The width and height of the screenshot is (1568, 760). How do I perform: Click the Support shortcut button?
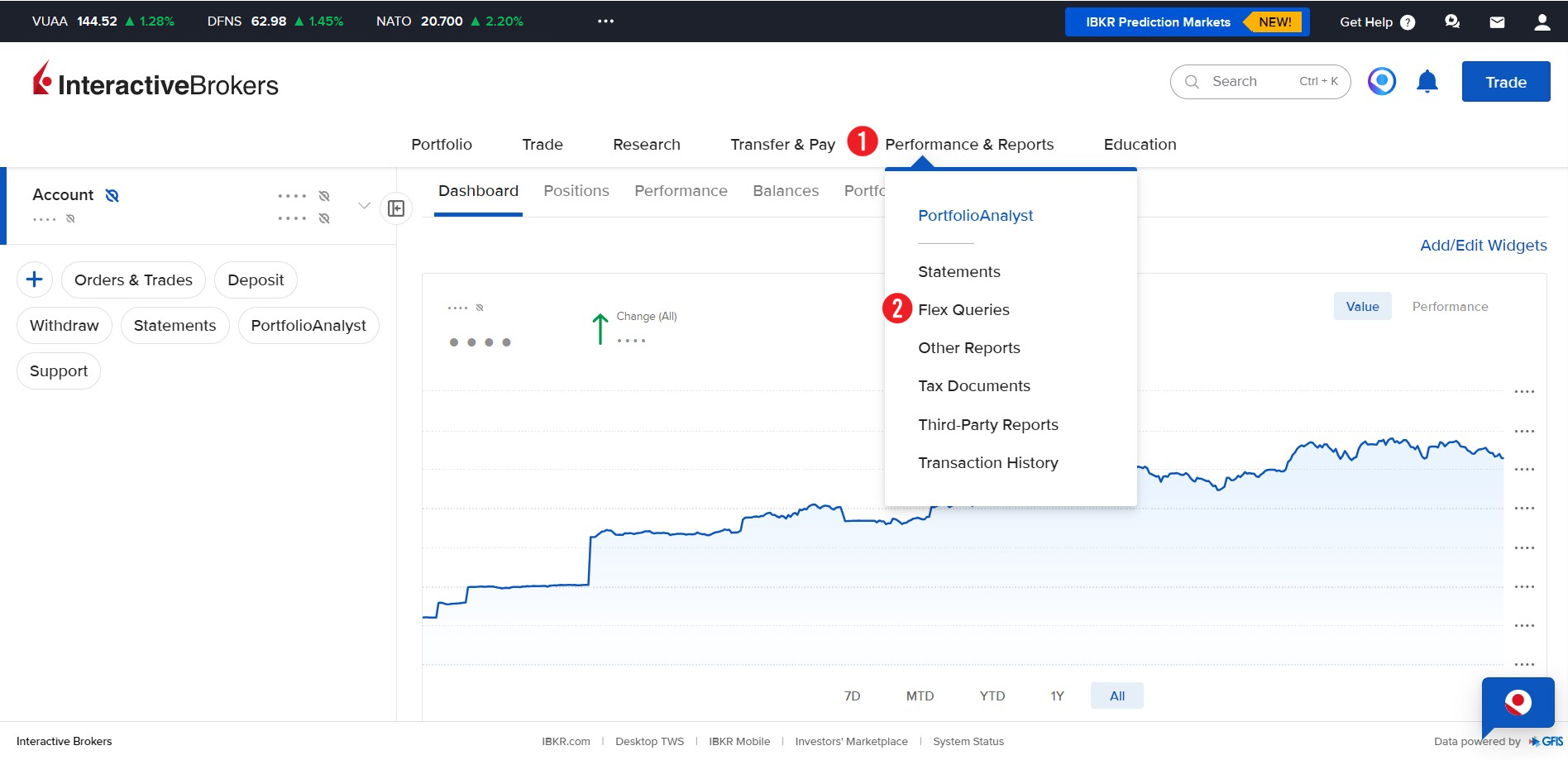[x=59, y=371]
